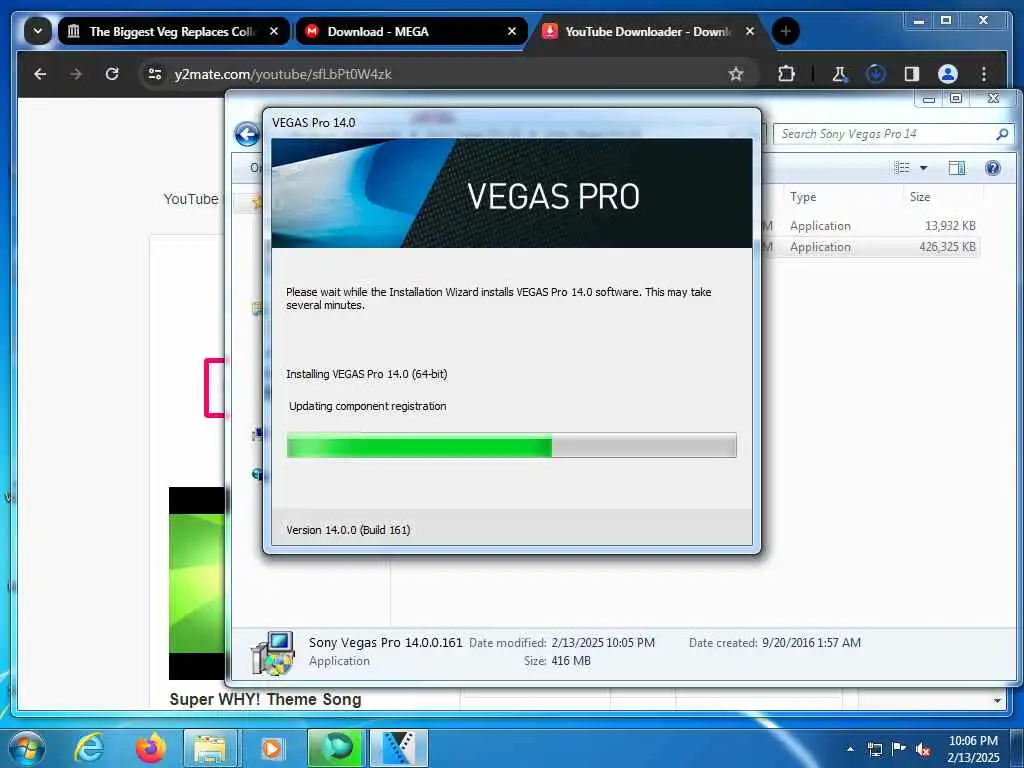The height and width of the screenshot is (768, 1024).
Task: Open the Chrome Labs flask icon
Action: pos(839,74)
